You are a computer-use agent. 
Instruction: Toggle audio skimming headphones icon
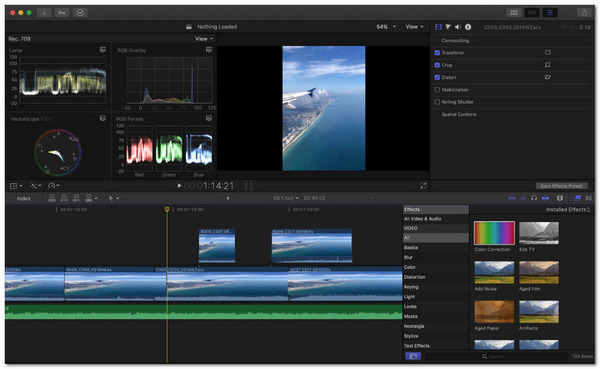[534, 198]
